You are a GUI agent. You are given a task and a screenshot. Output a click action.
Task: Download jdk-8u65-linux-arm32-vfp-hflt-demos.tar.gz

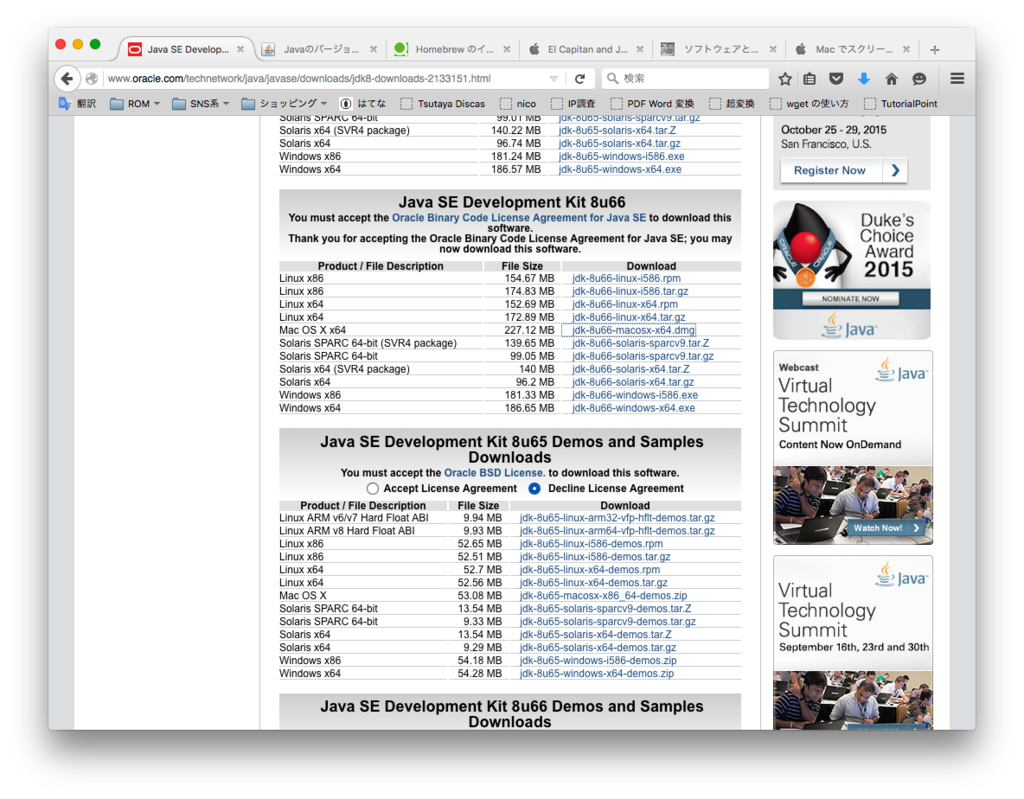[617, 518]
